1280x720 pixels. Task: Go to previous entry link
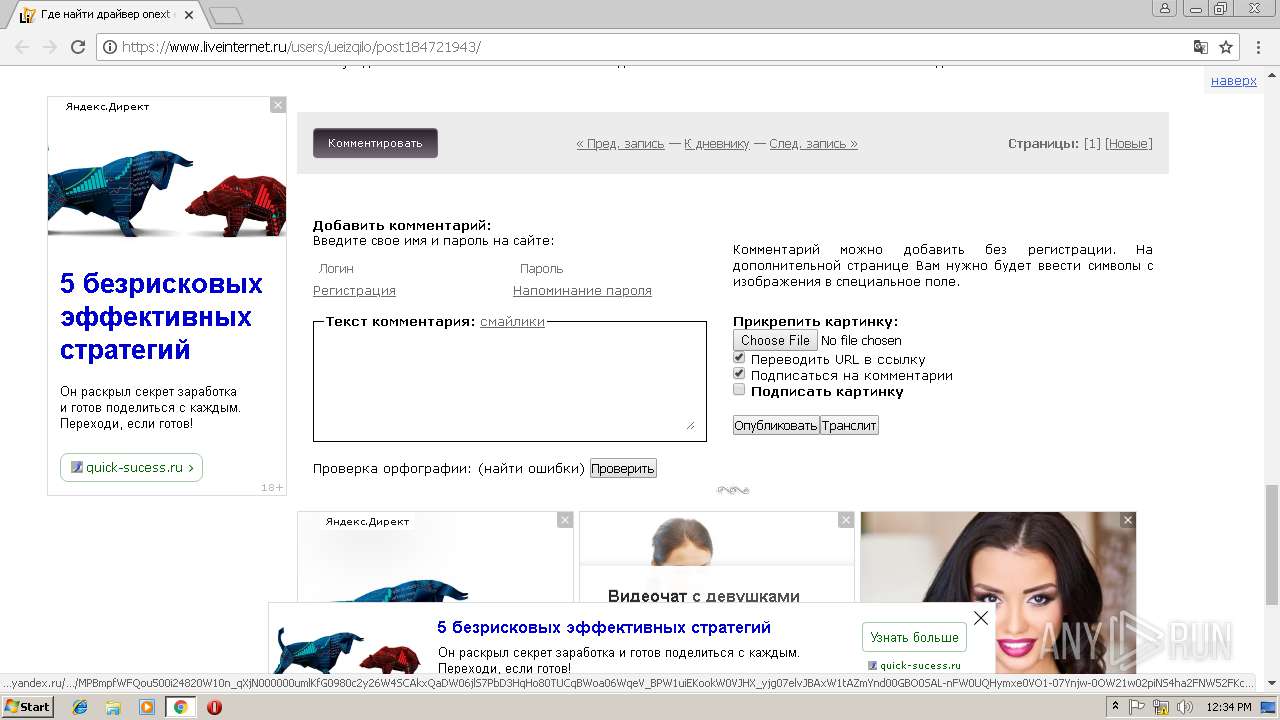click(620, 144)
